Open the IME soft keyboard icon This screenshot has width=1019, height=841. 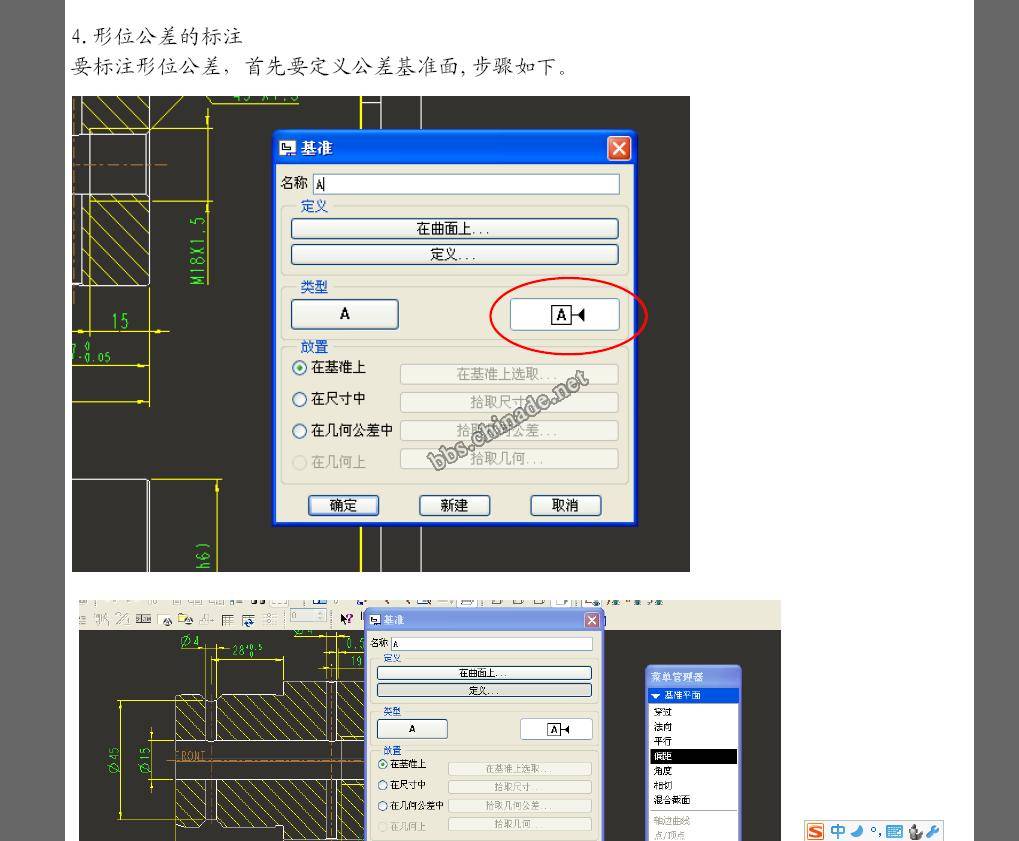point(894,831)
